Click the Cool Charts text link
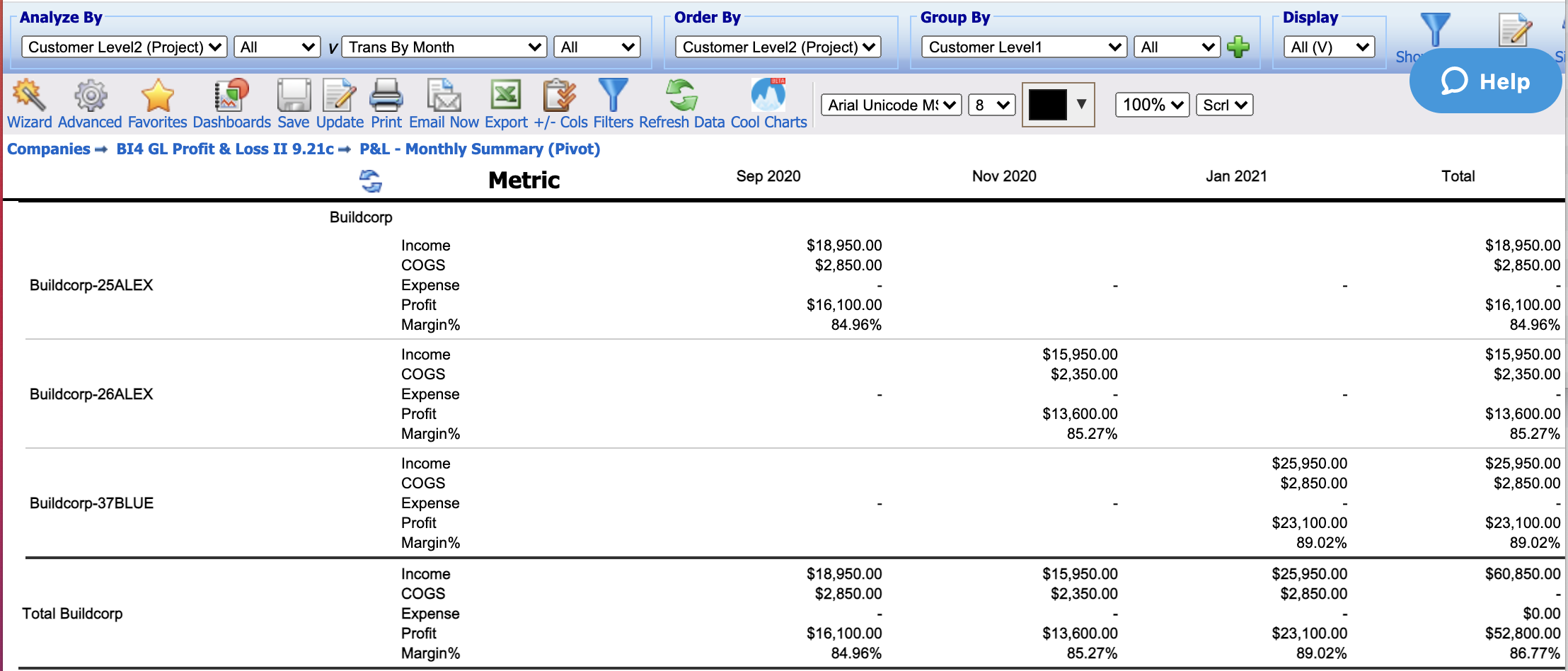 point(768,122)
